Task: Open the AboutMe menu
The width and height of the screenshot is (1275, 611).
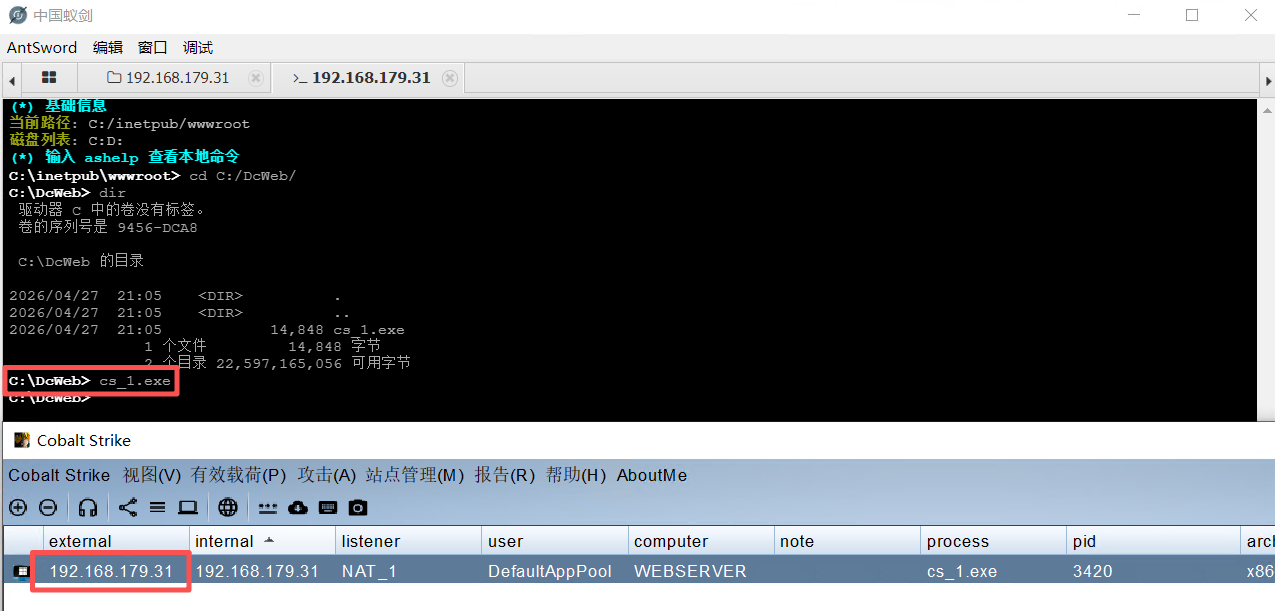Action: coord(652,475)
